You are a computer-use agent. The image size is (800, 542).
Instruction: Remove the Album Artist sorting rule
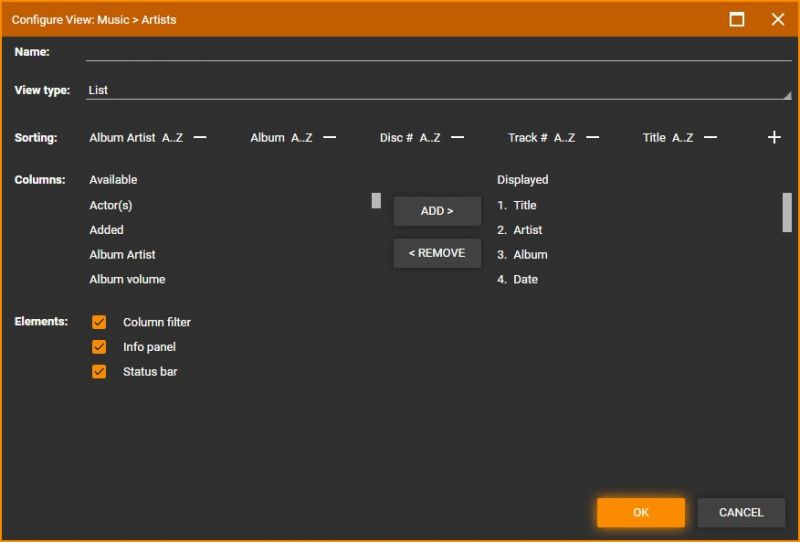pos(200,137)
